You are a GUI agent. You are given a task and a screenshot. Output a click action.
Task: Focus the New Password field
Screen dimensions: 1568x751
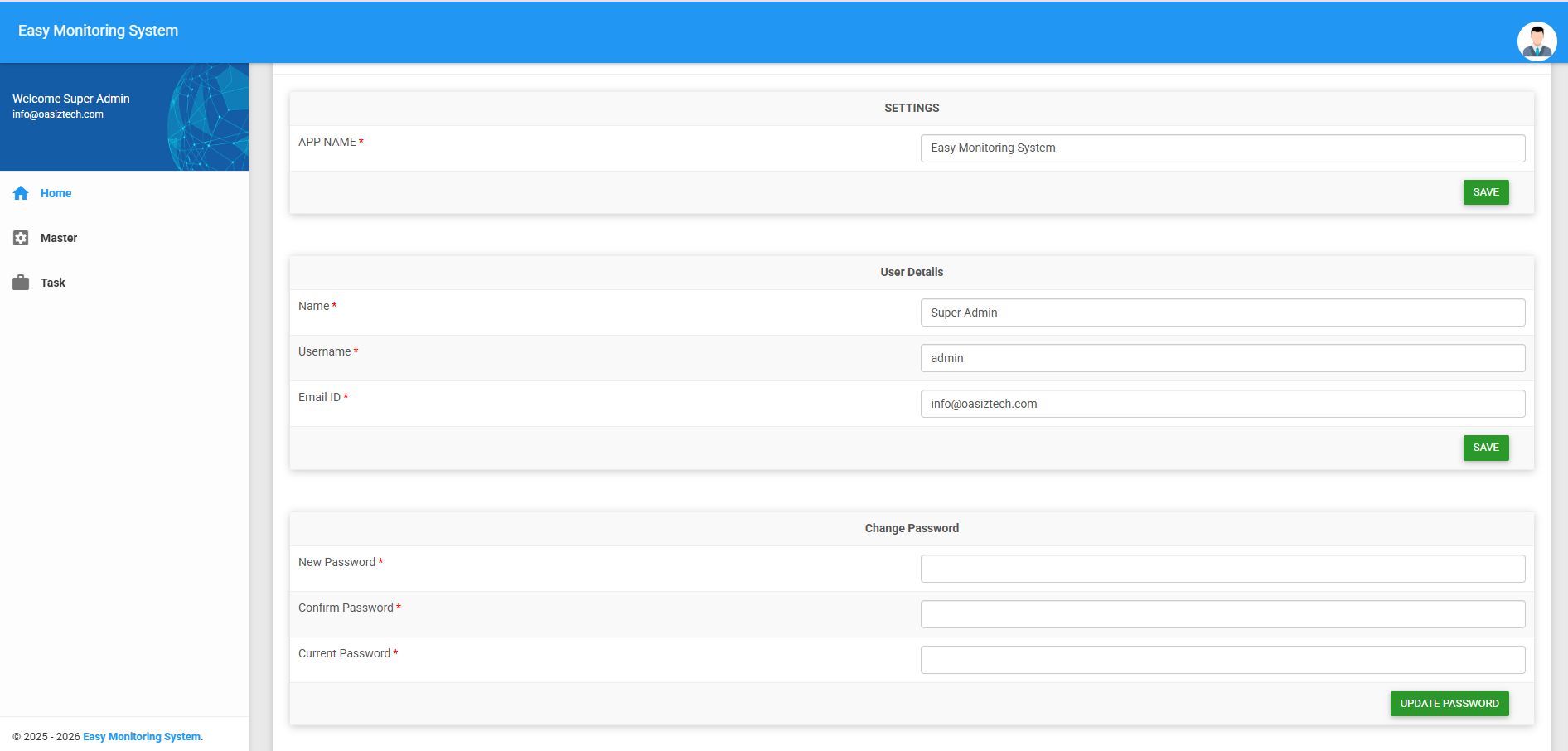click(x=1222, y=569)
